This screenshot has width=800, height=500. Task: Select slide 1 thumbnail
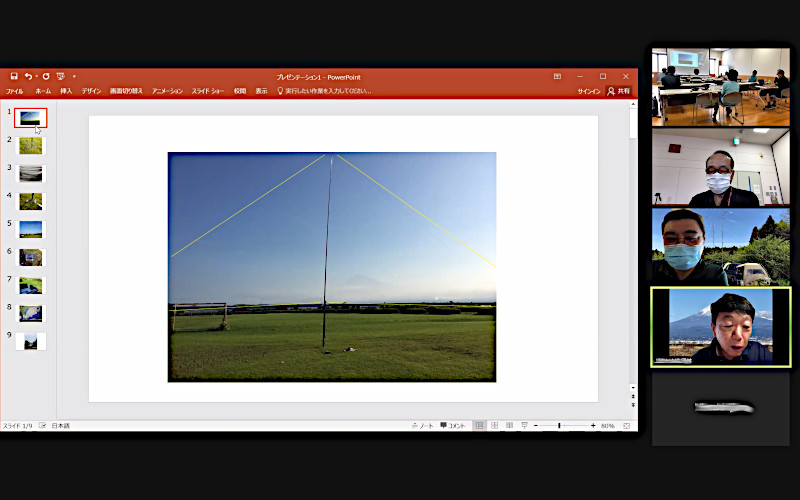(31, 118)
